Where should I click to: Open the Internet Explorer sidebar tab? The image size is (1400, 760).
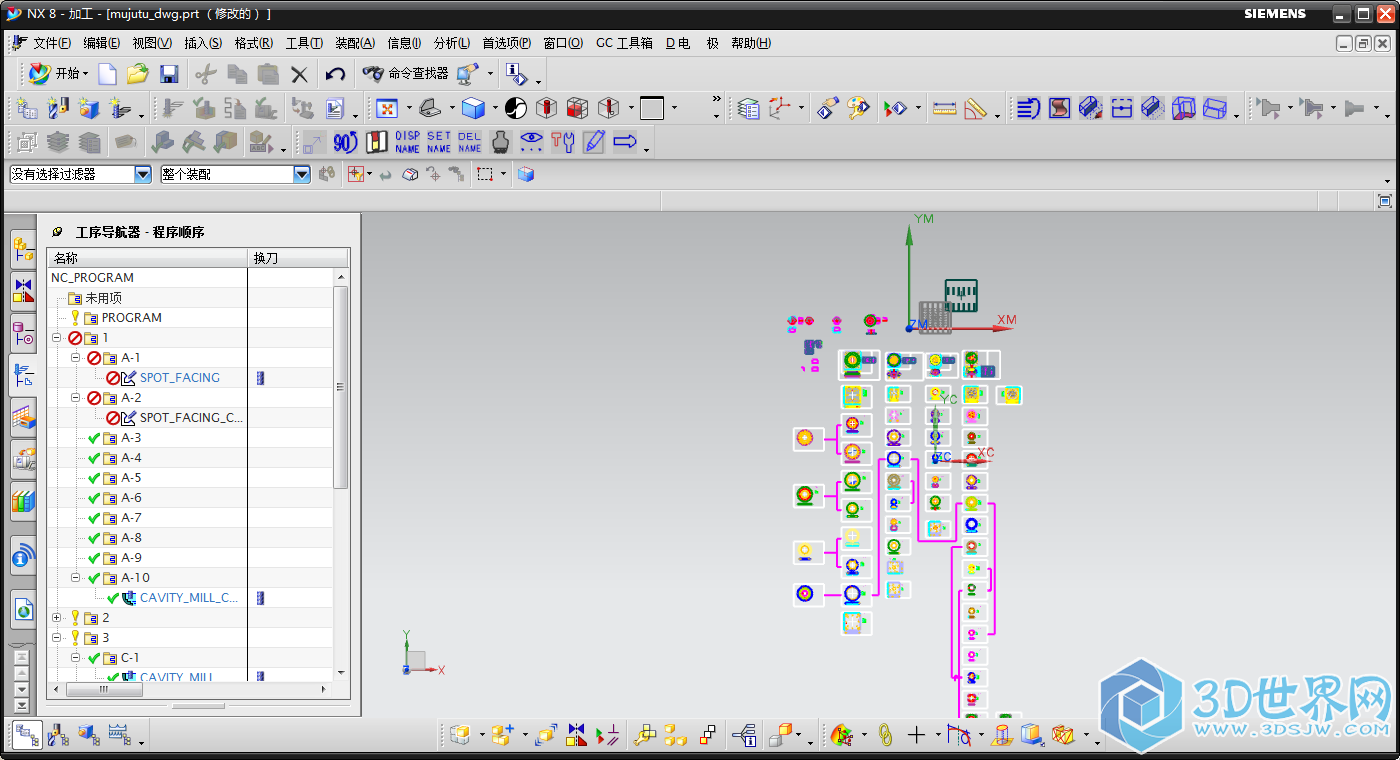point(23,608)
